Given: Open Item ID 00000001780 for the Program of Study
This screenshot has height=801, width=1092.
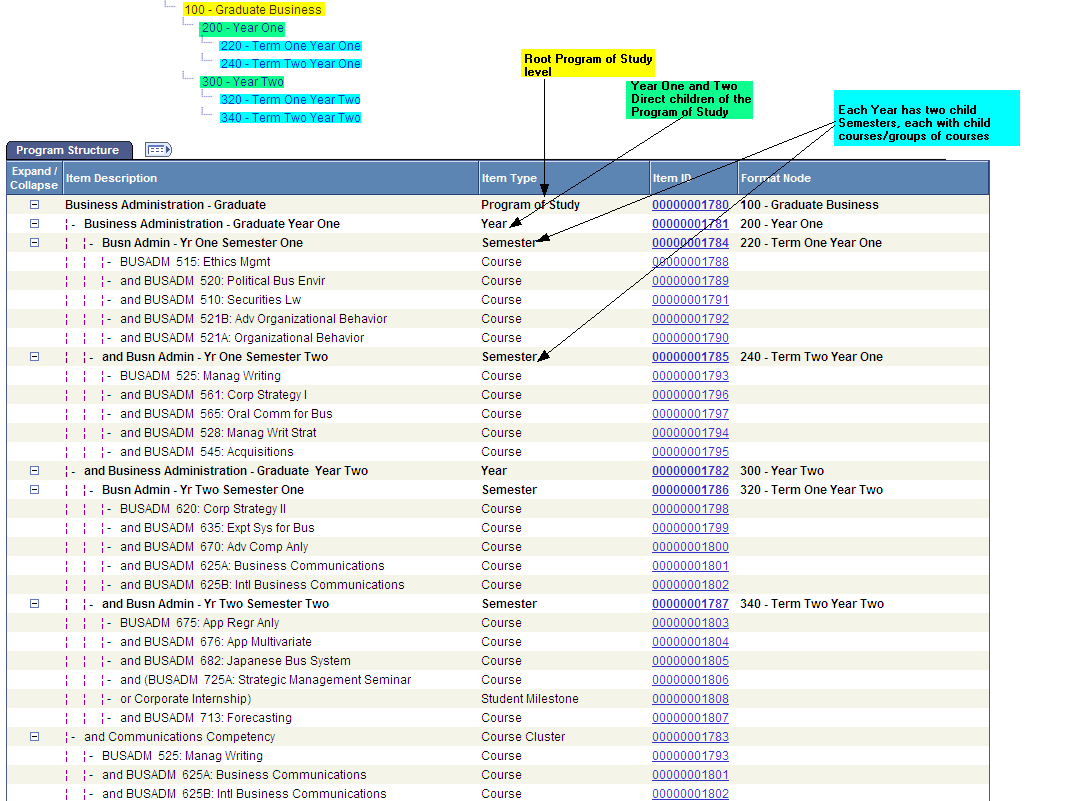Looking at the screenshot, I should click(690, 204).
